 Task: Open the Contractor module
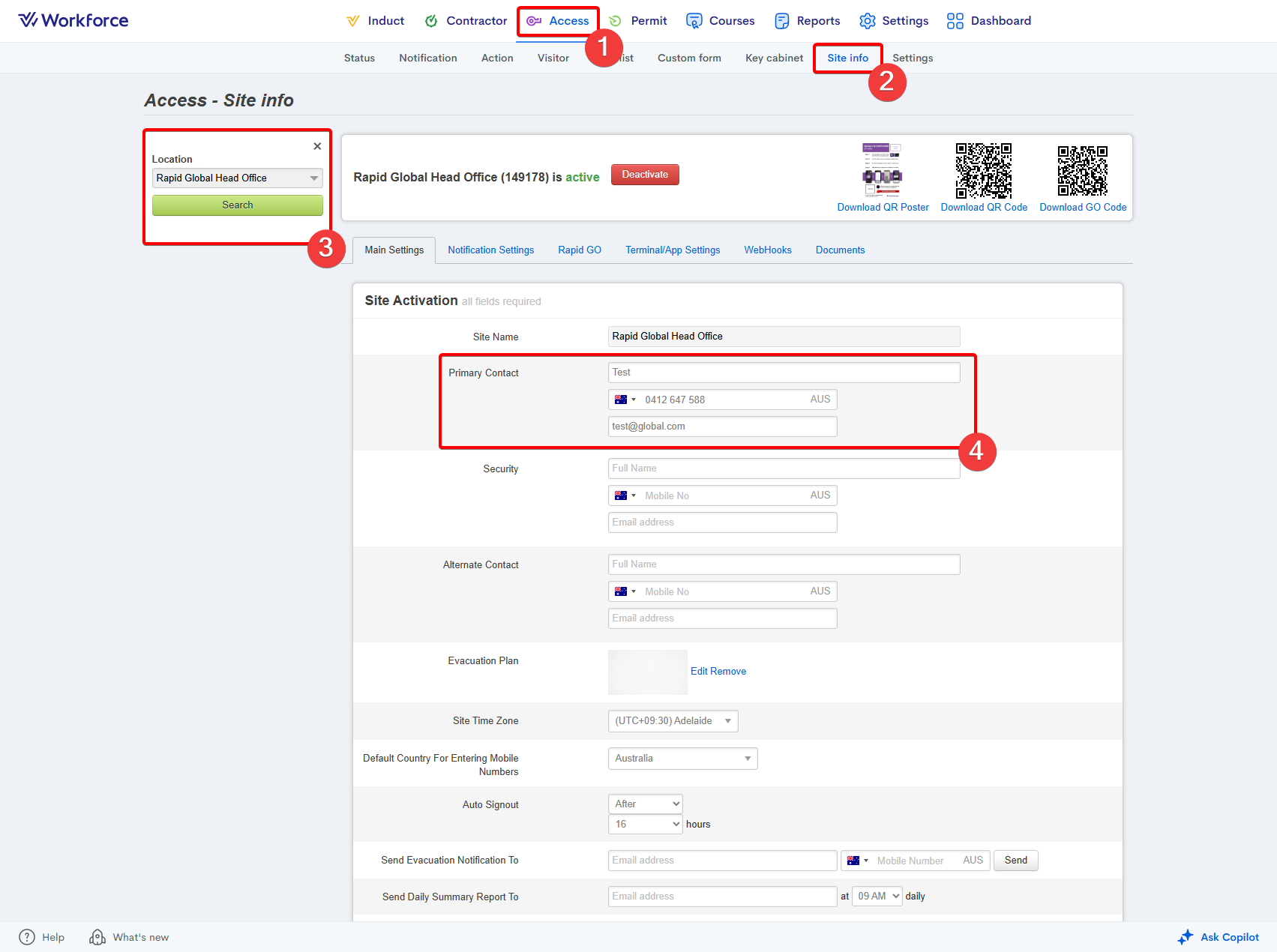coord(466,21)
